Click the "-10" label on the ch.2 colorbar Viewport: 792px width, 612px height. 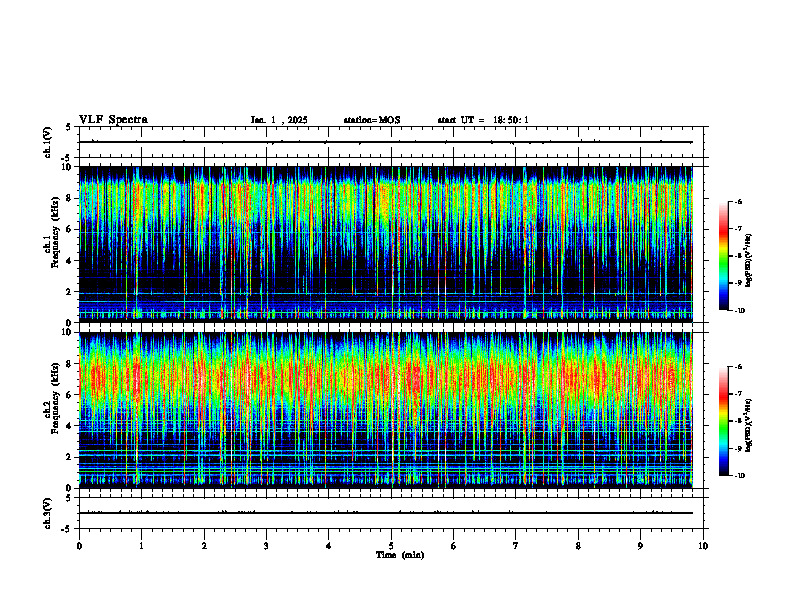pos(739,476)
